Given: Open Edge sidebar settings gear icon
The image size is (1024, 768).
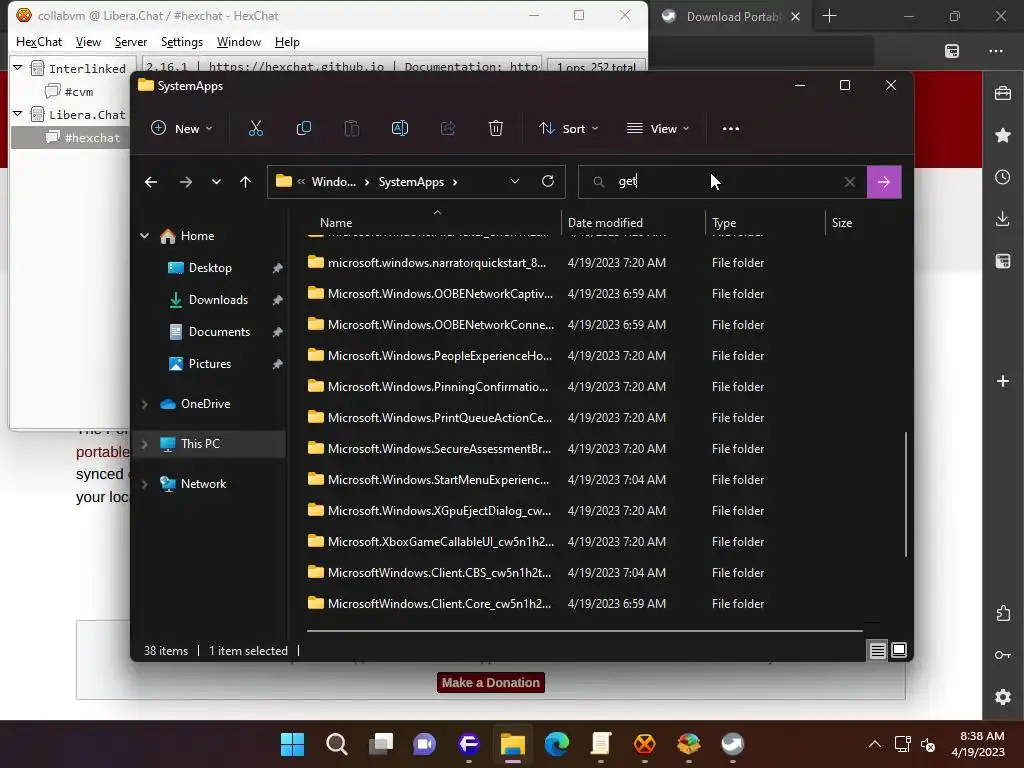Looking at the screenshot, I should 1003,697.
